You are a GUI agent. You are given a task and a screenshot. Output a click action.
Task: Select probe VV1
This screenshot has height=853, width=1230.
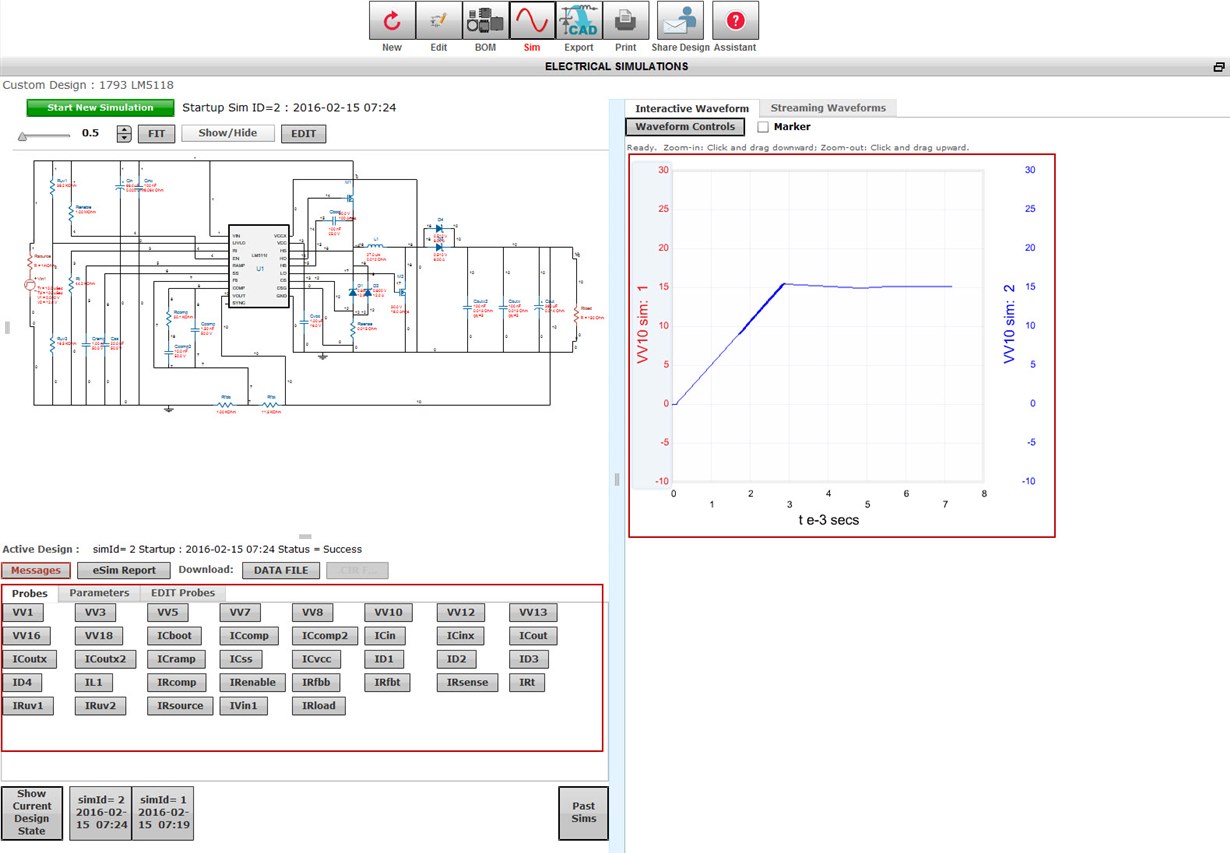23,613
